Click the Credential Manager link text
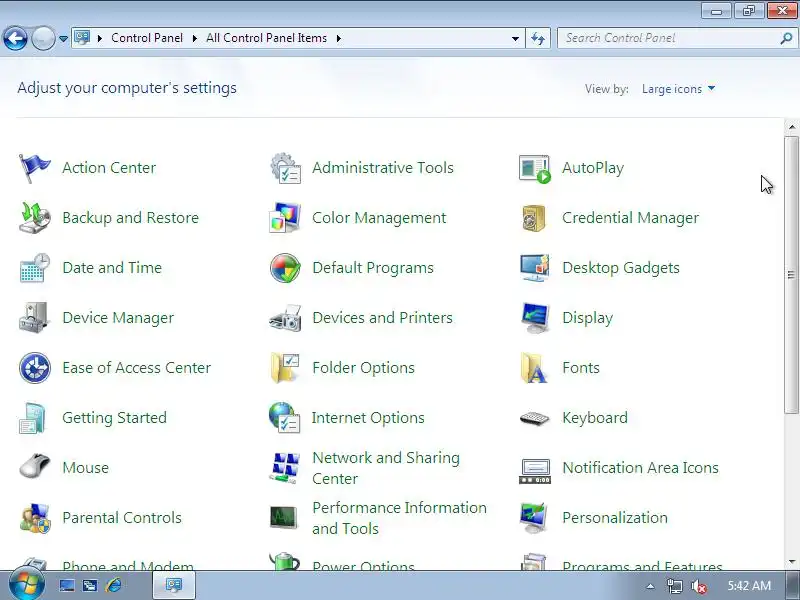 (x=631, y=218)
